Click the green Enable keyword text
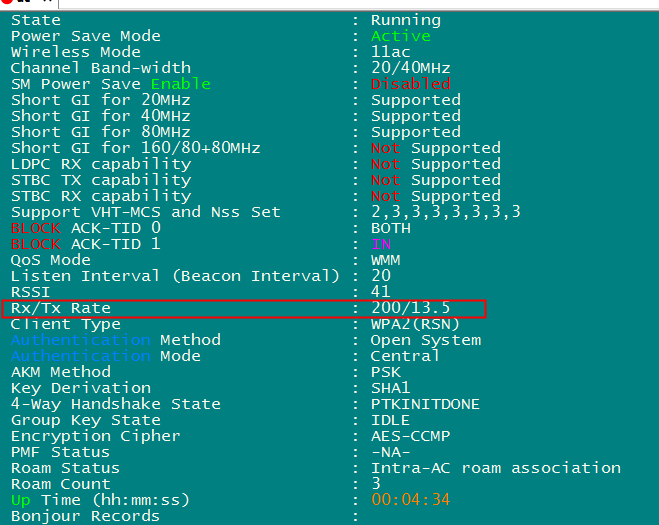Viewport: 659px width, 525px height. tap(180, 84)
